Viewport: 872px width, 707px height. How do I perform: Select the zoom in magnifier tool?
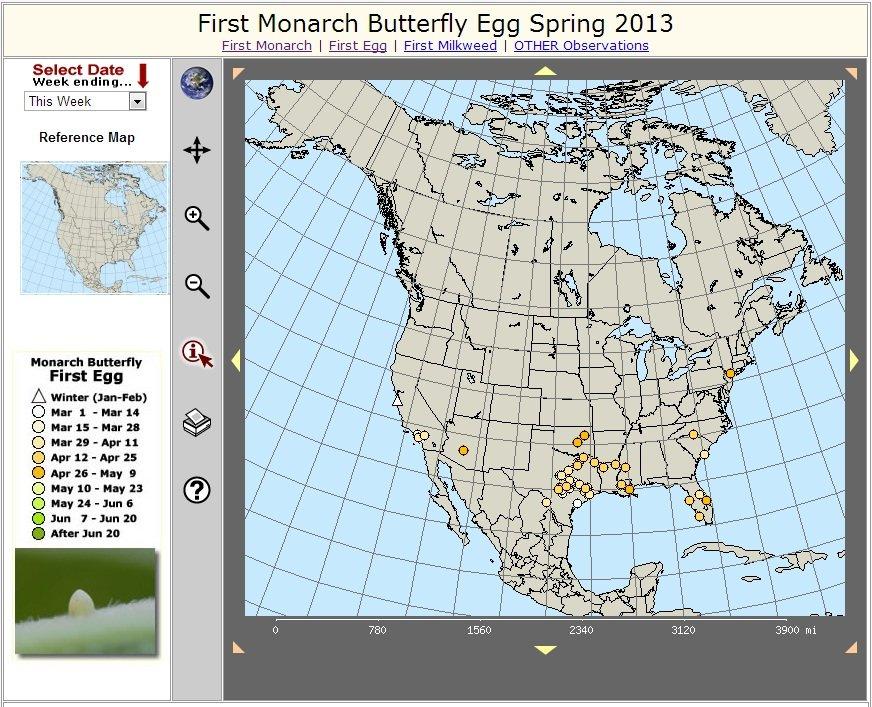point(197,219)
